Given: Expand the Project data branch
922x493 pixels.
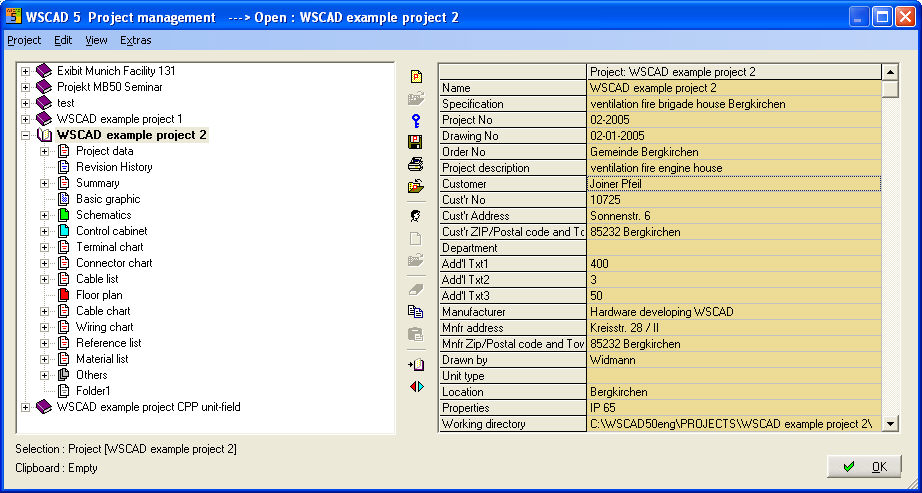Looking at the screenshot, I should (45, 151).
